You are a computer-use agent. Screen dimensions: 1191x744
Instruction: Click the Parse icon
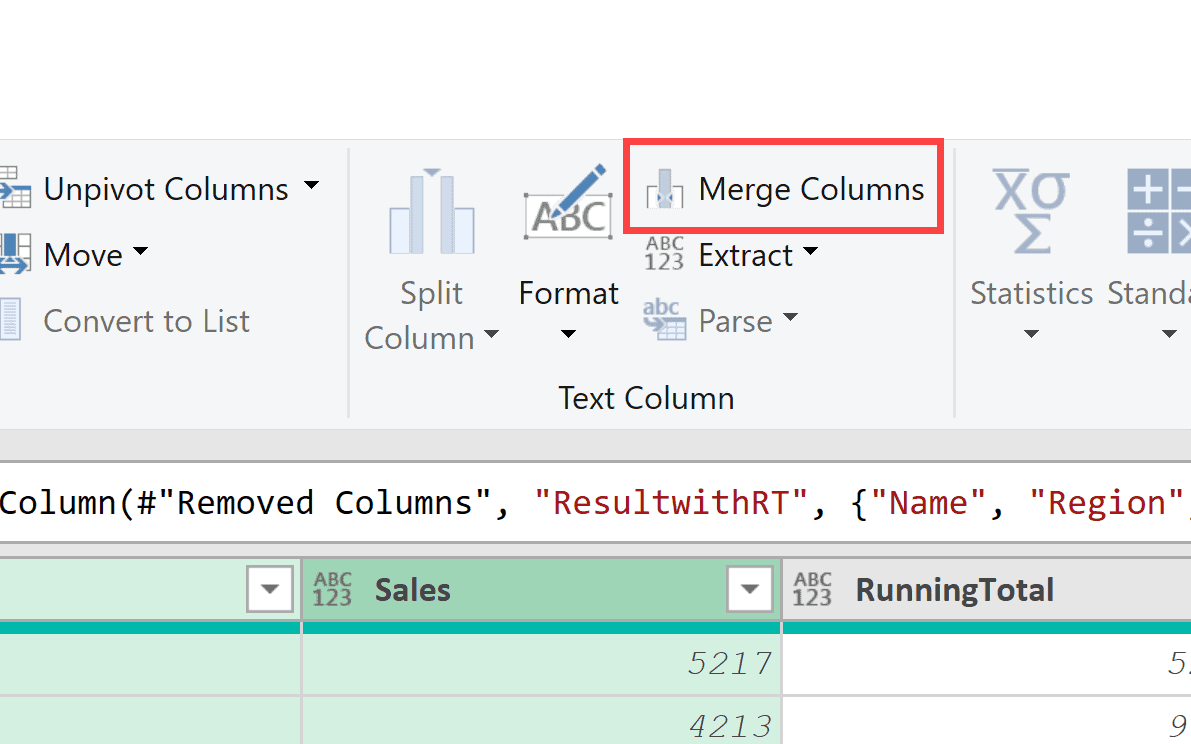(x=665, y=320)
